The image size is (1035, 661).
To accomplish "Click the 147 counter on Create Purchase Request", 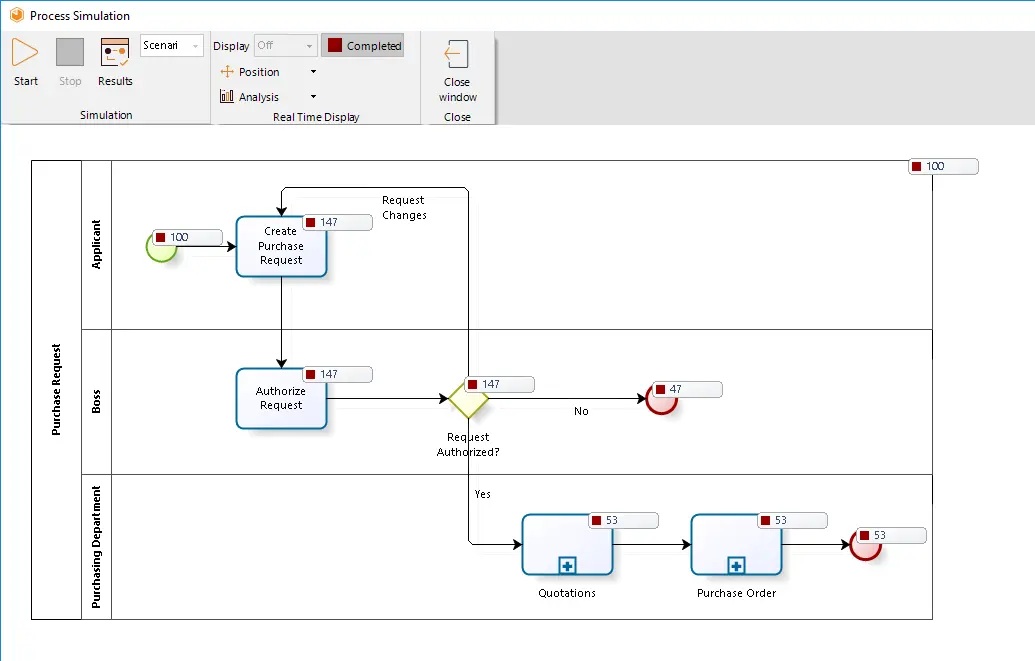I will click(x=337, y=223).
